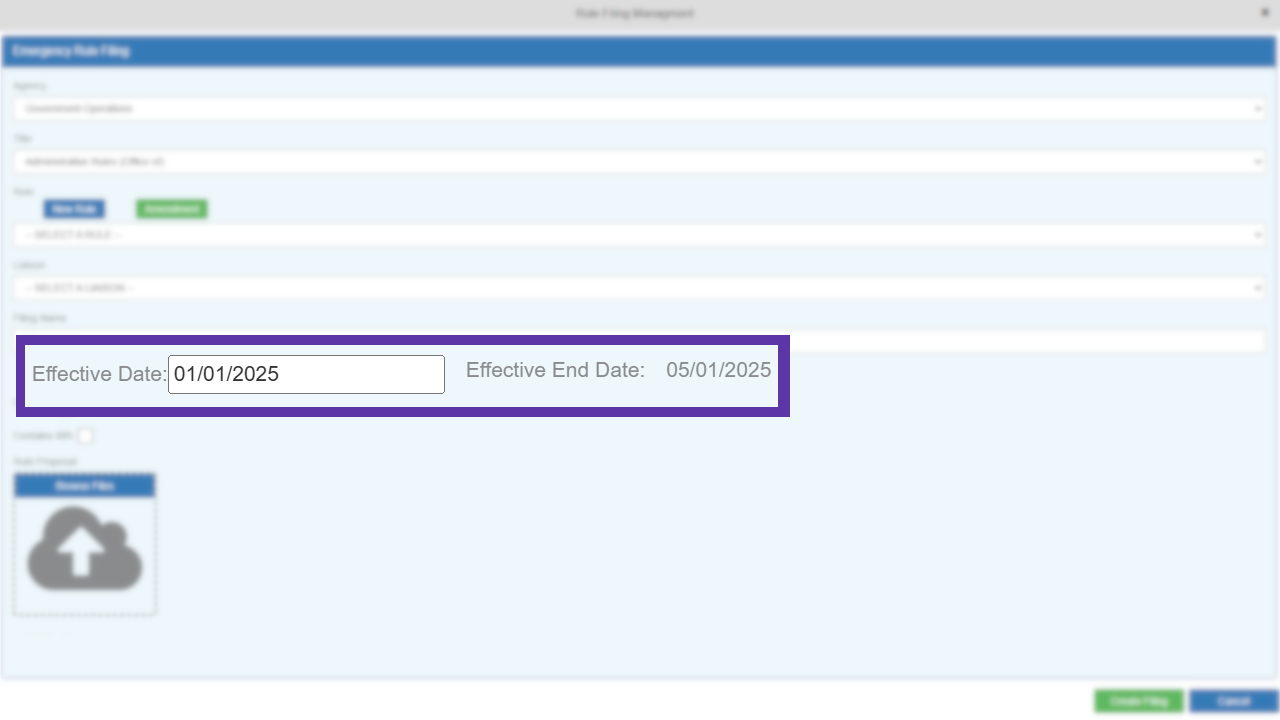The width and height of the screenshot is (1280, 720).
Task: Click the Rule Proposal label
Action: click(45, 462)
